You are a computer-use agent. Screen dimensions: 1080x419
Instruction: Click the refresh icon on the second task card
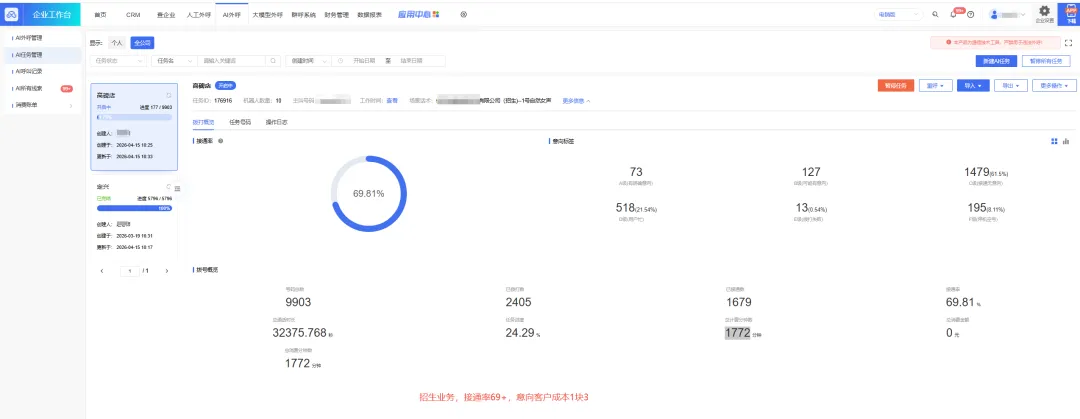click(x=169, y=187)
